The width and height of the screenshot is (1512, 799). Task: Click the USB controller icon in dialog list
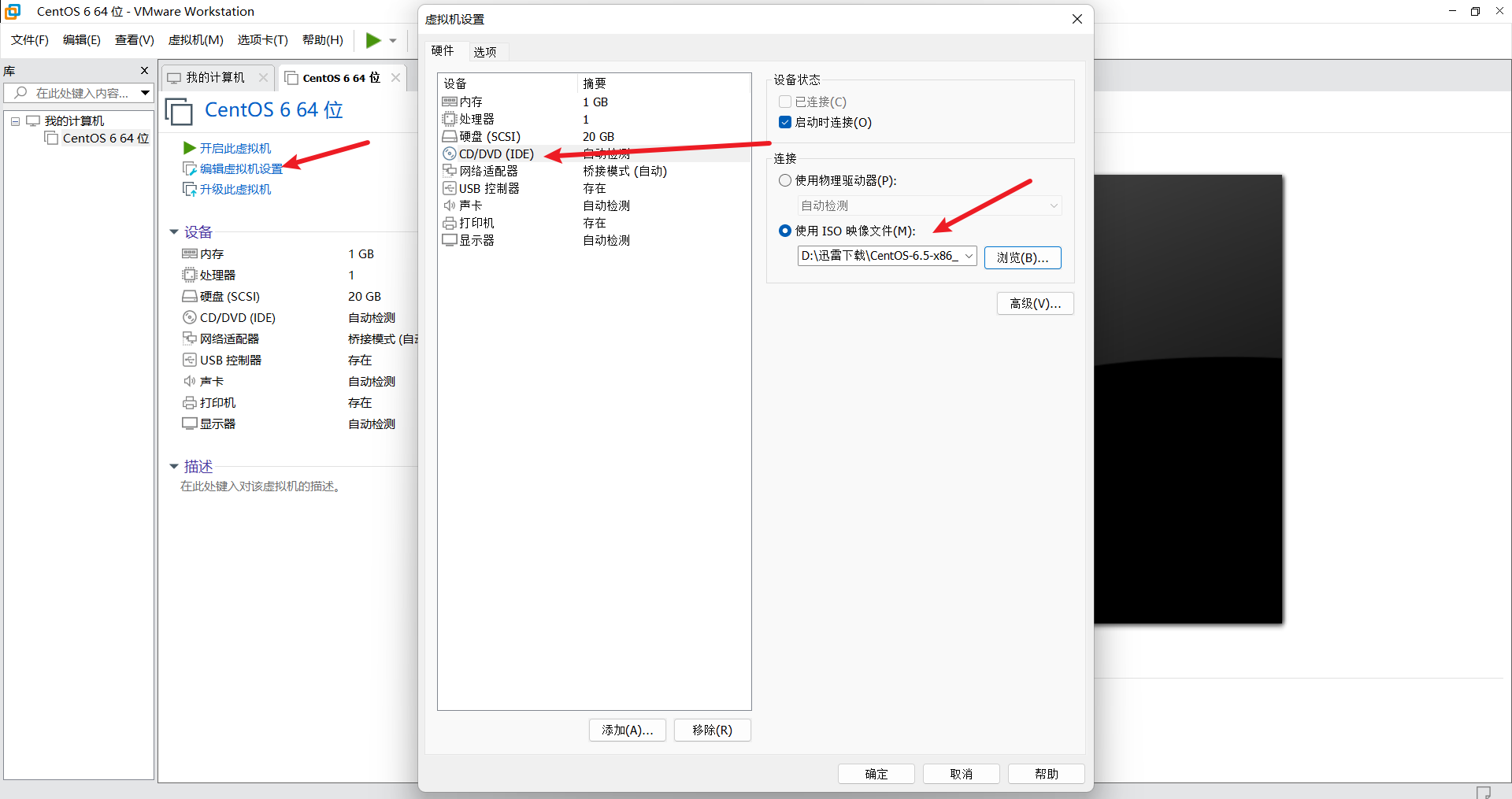(450, 188)
